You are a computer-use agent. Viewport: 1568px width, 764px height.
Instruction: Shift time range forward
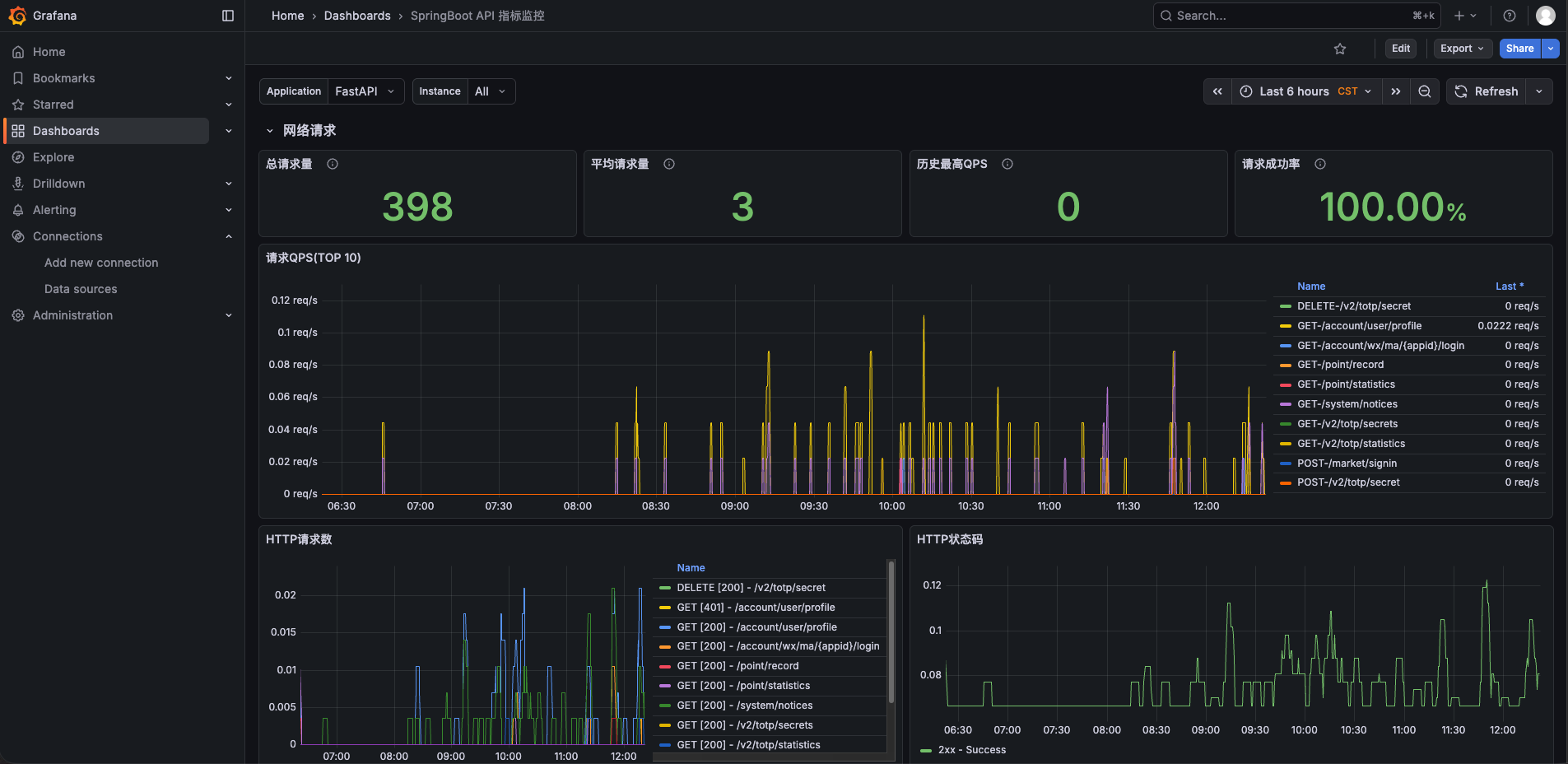pyautogui.click(x=1396, y=91)
